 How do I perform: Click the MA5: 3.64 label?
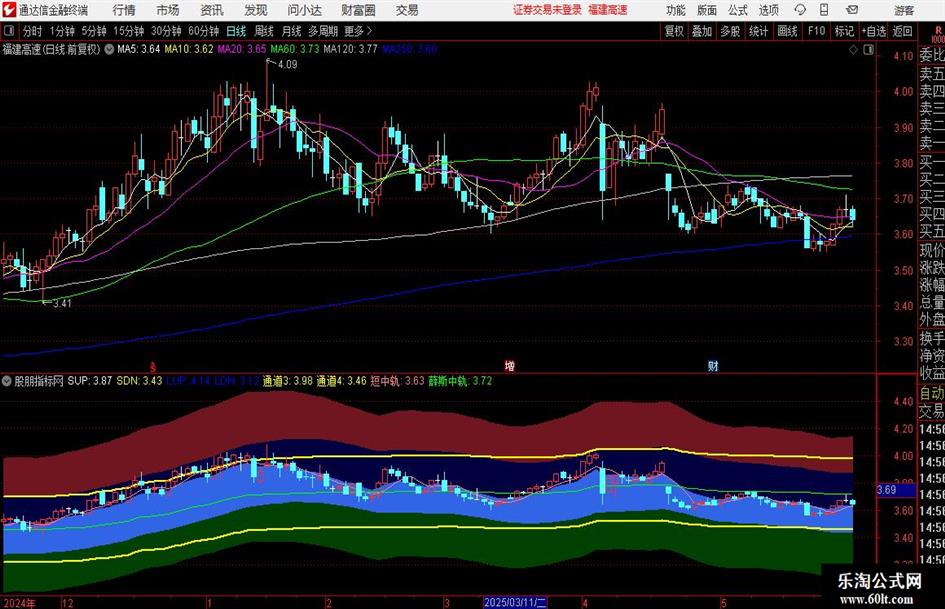click(139, 49)
